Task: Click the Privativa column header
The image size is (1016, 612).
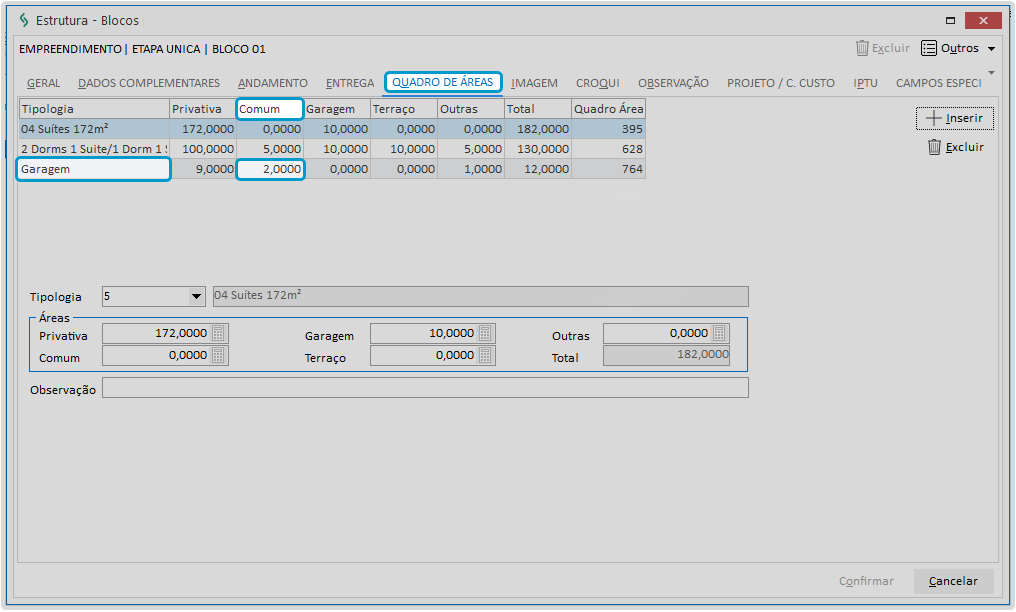Action: pos(203,109)
